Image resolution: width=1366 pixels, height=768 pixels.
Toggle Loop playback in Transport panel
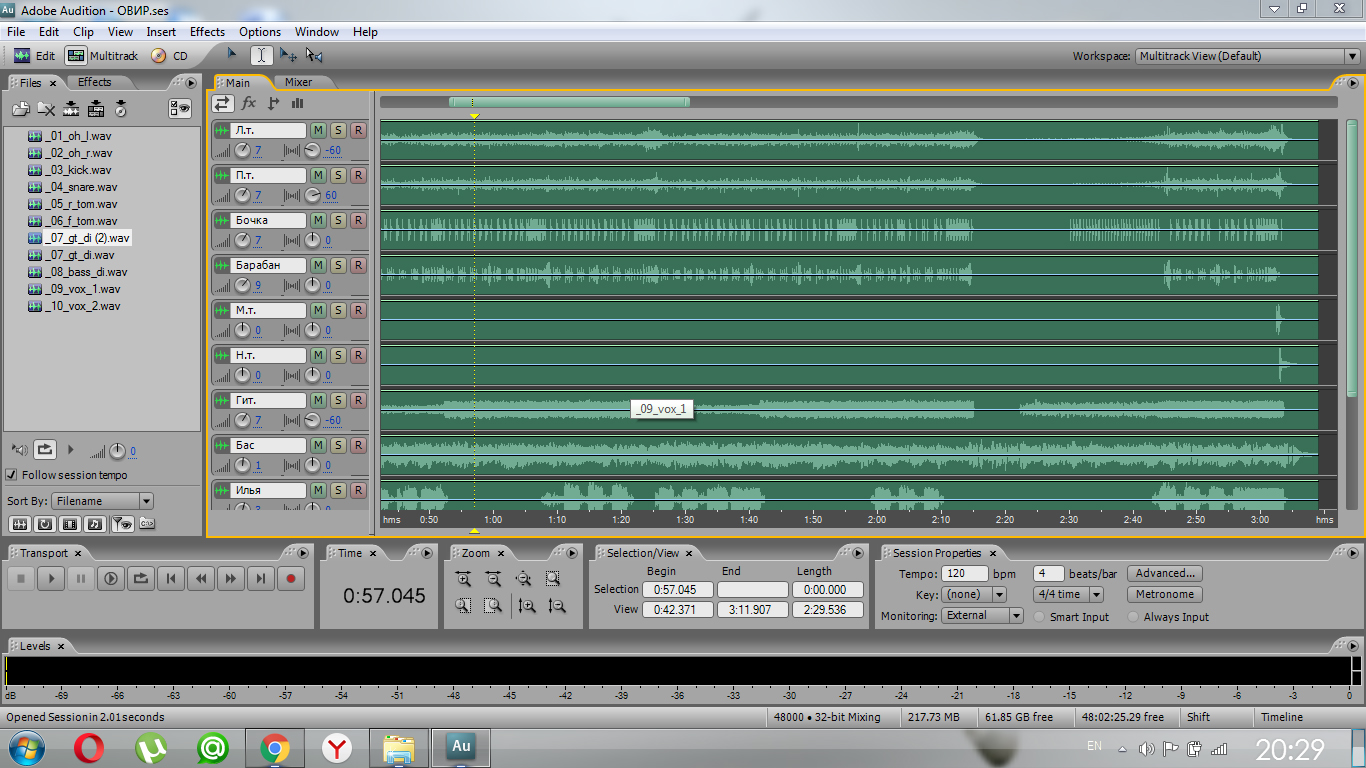[x=141, y=578]
